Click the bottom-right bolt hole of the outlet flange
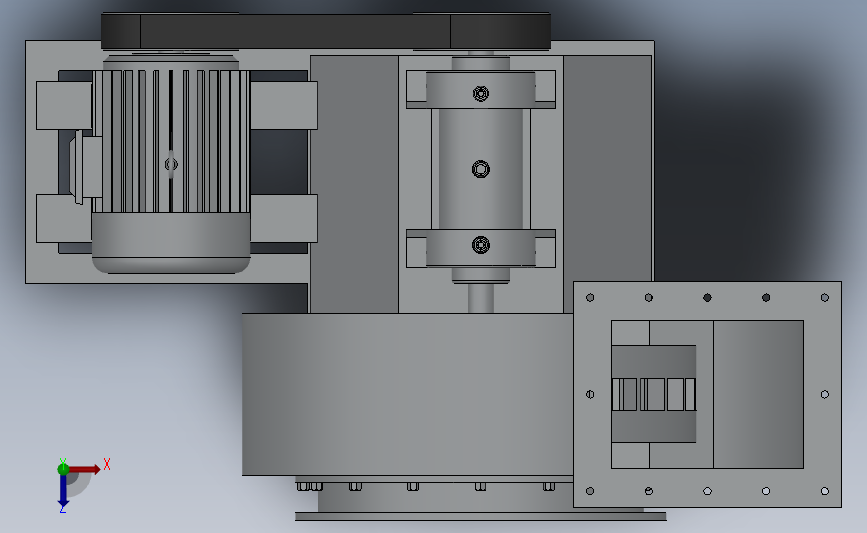The width and height of the screenshot is (867, 533). pos(824,491)
